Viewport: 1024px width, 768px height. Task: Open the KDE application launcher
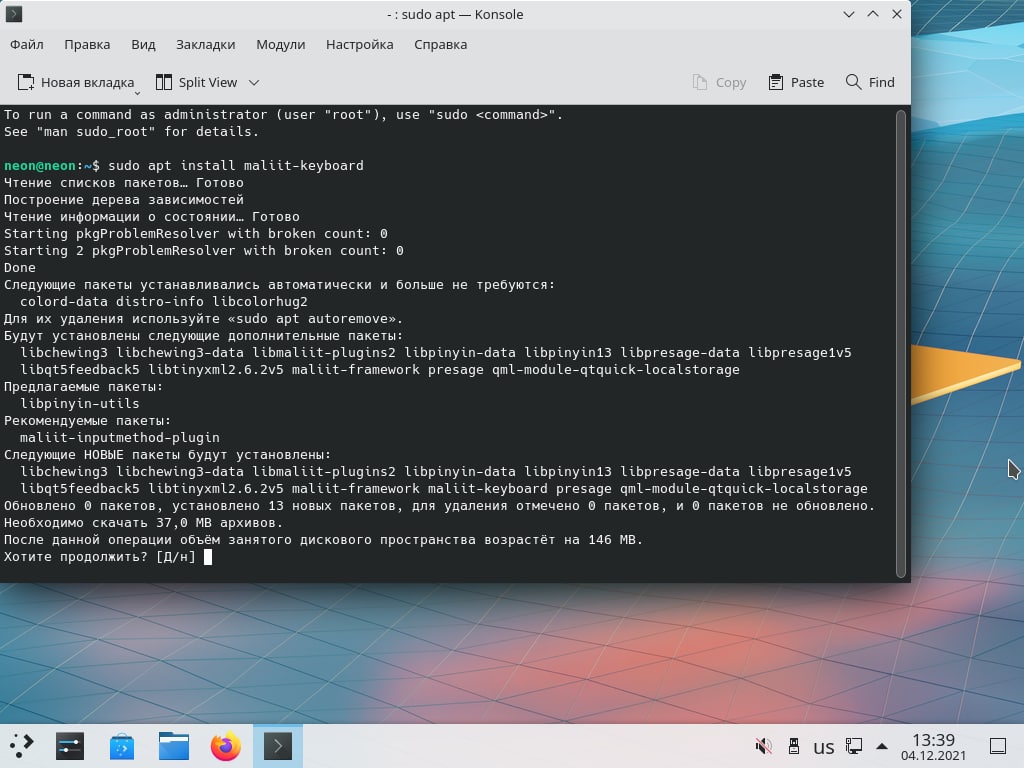(21, 746)
